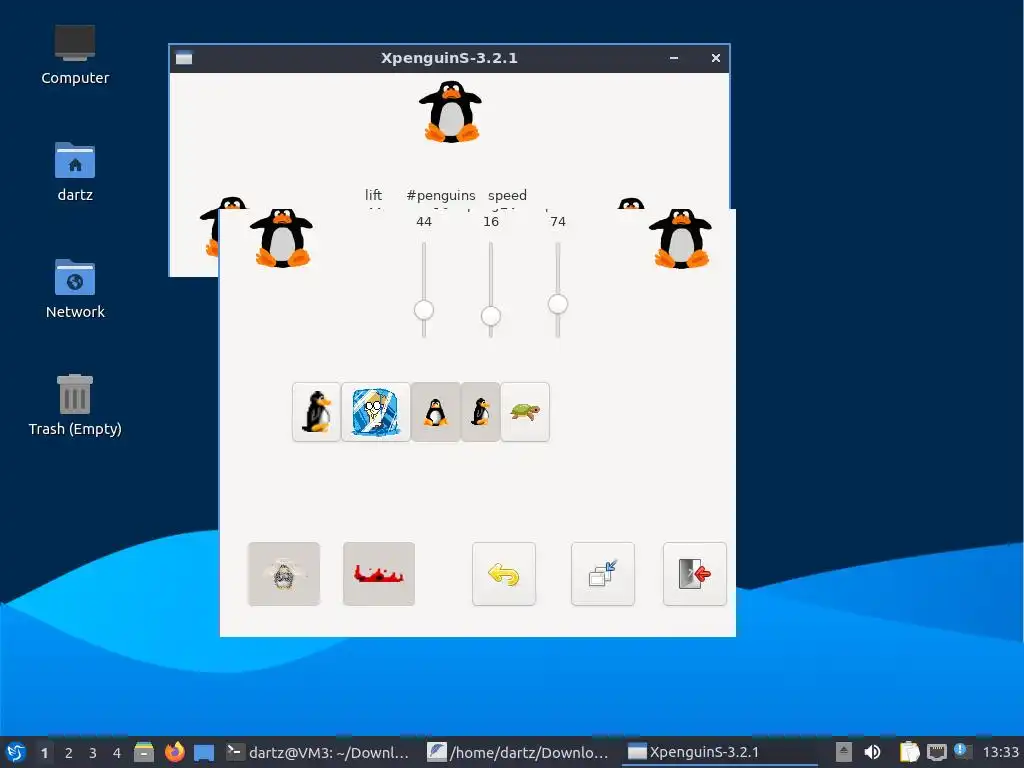Open the Computer desktop icon
The height and width of the screenshot is (768, 1024).
(x=75, y=55)
